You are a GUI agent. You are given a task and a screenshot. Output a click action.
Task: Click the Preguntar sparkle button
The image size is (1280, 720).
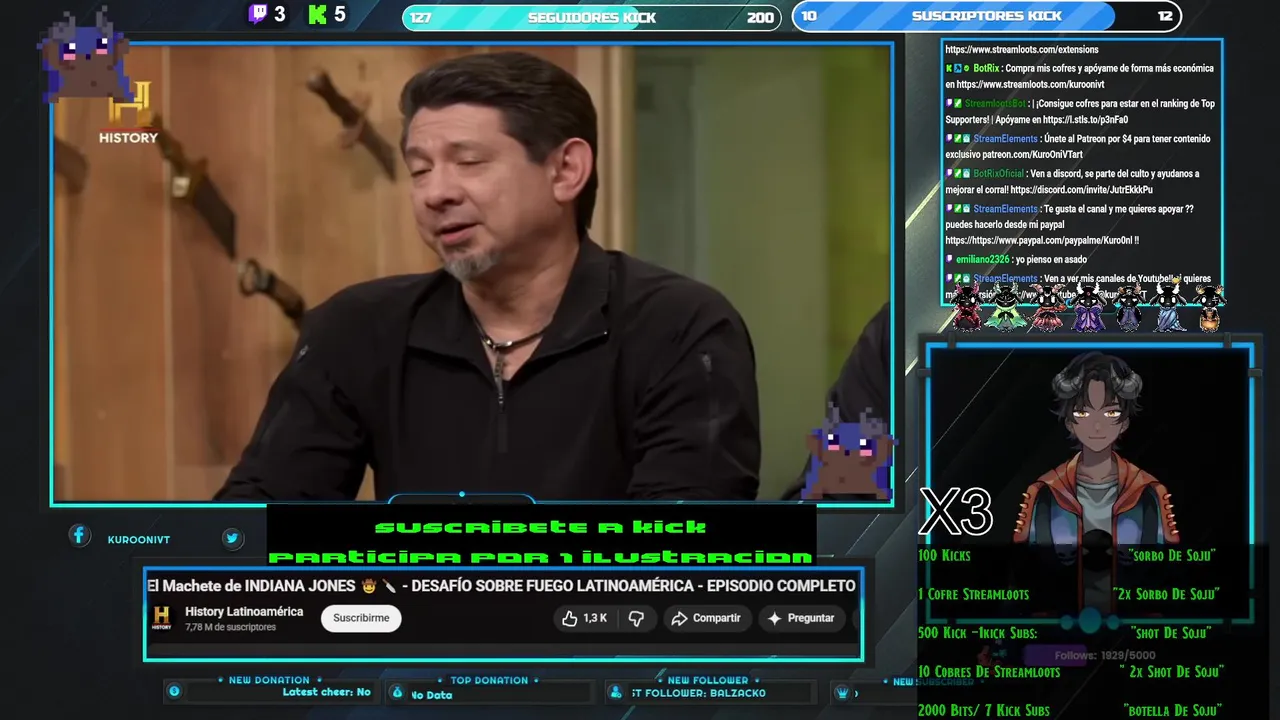tap(801, 619)
